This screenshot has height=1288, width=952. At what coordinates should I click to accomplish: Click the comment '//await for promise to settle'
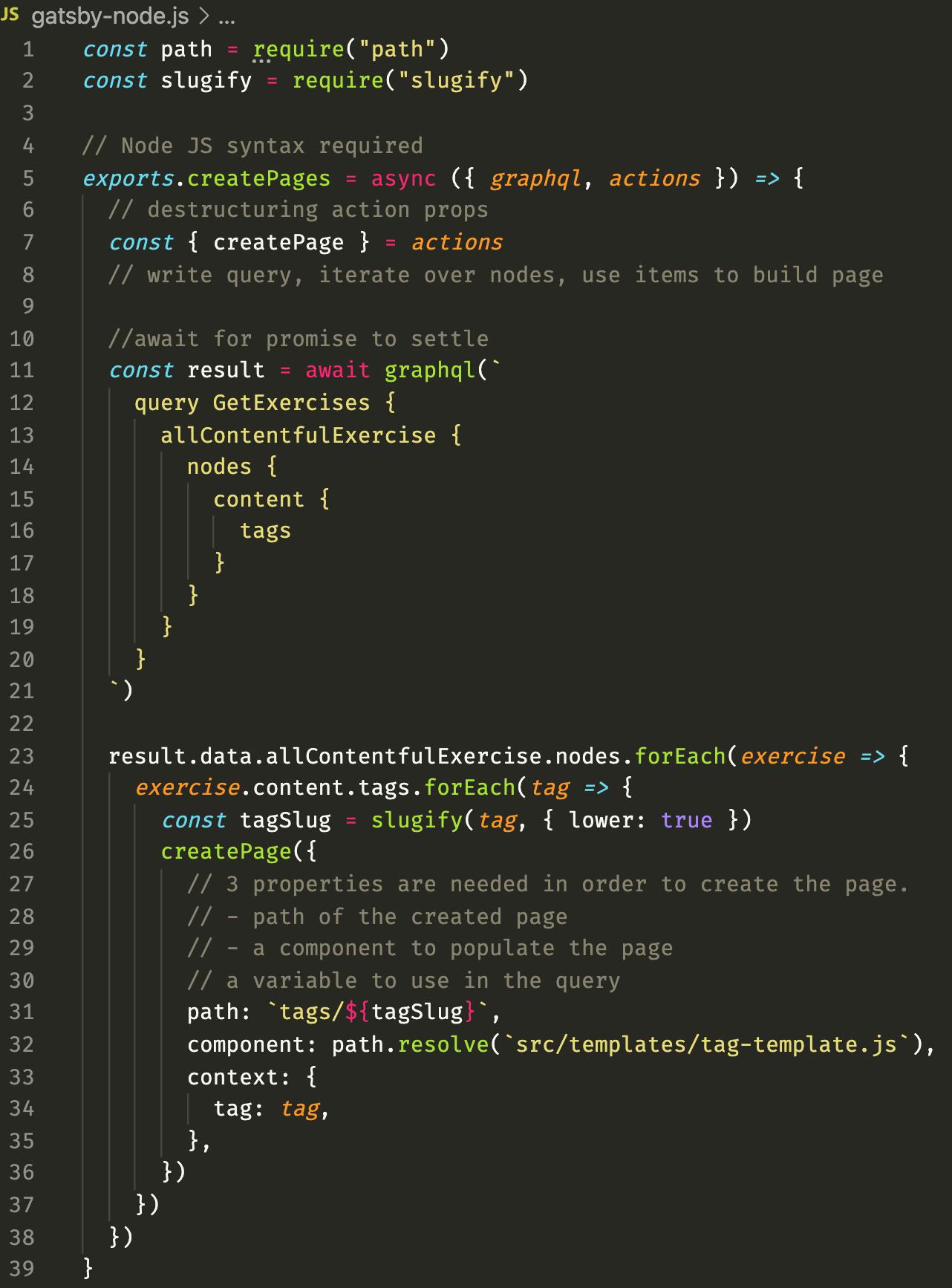click(x=298, y=339)
